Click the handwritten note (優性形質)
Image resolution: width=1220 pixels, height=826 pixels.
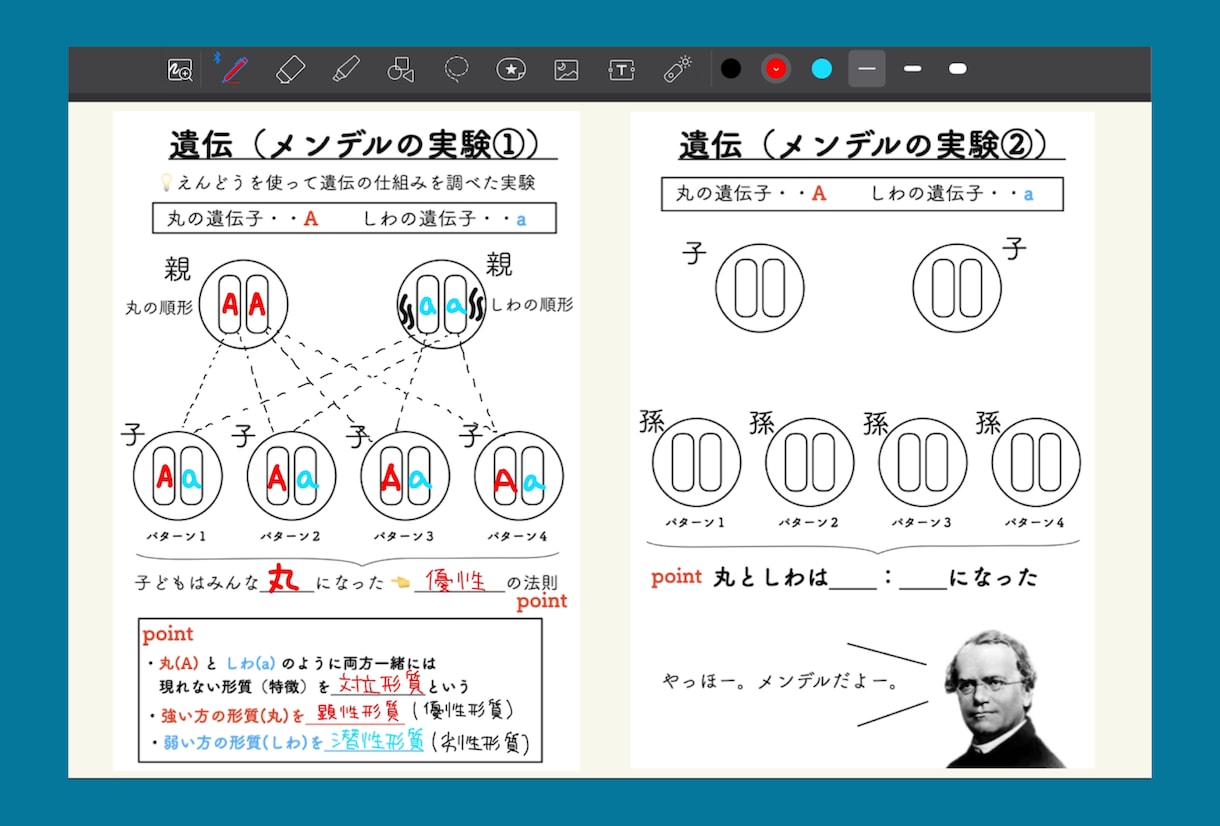click(x=463, y=711)
